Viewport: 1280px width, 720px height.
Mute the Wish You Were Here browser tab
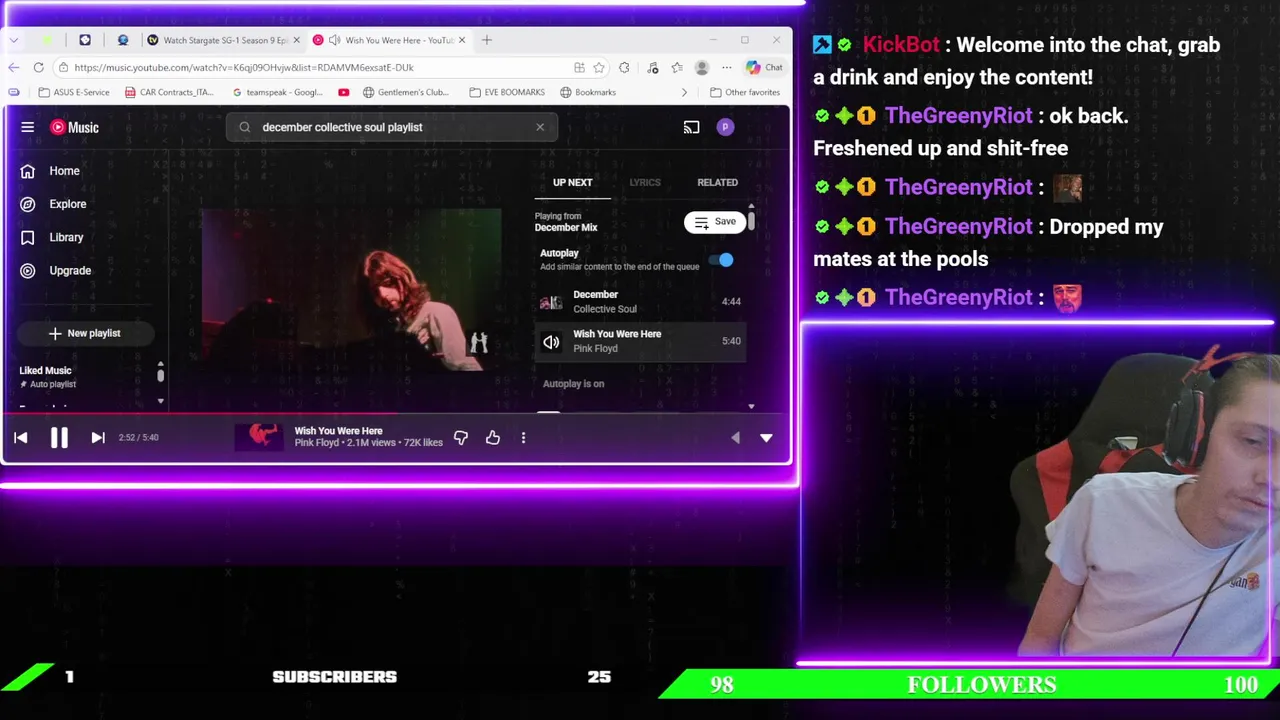(334, 40)
